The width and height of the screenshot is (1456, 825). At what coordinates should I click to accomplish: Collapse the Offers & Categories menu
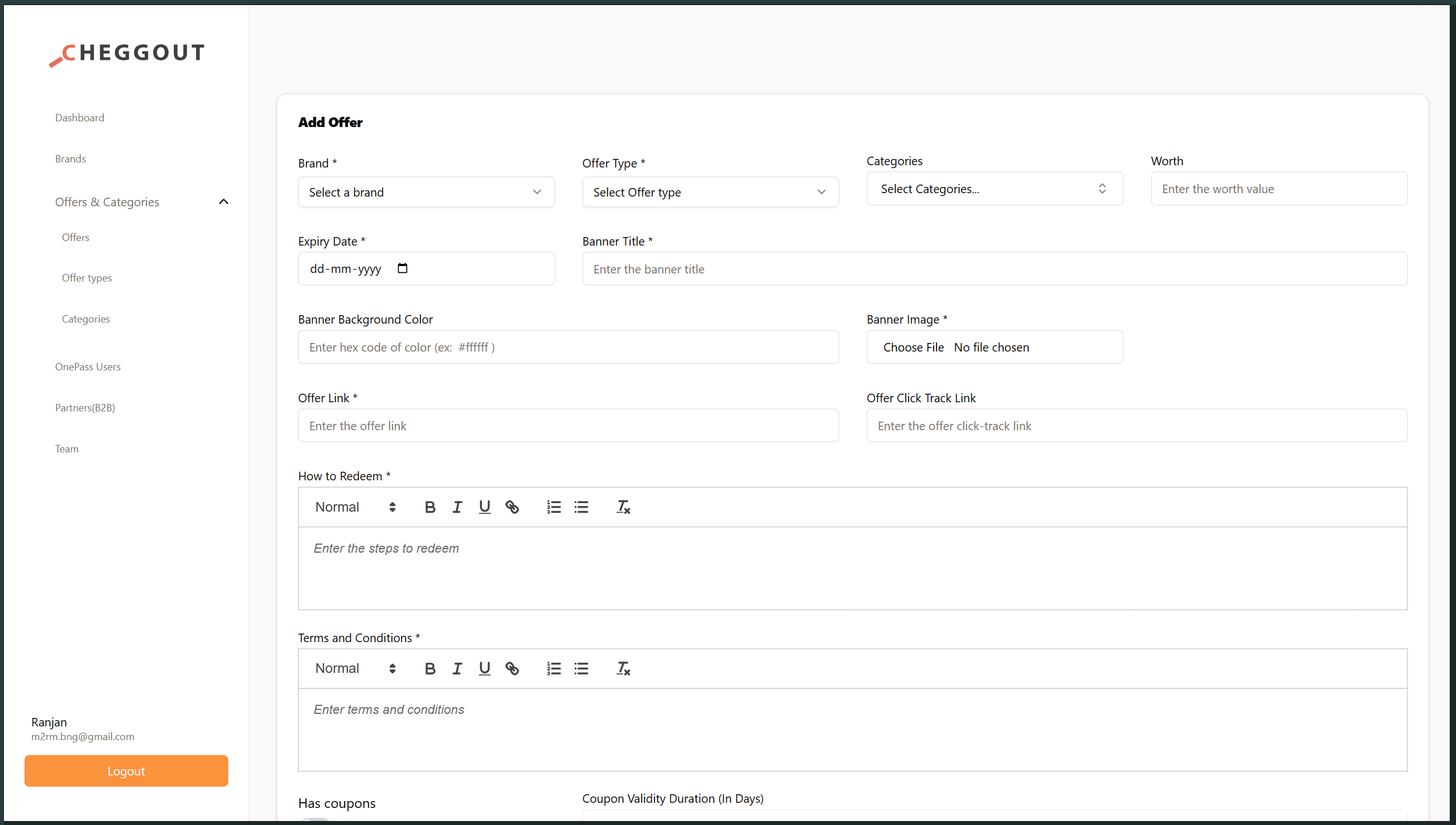point(223,202)
